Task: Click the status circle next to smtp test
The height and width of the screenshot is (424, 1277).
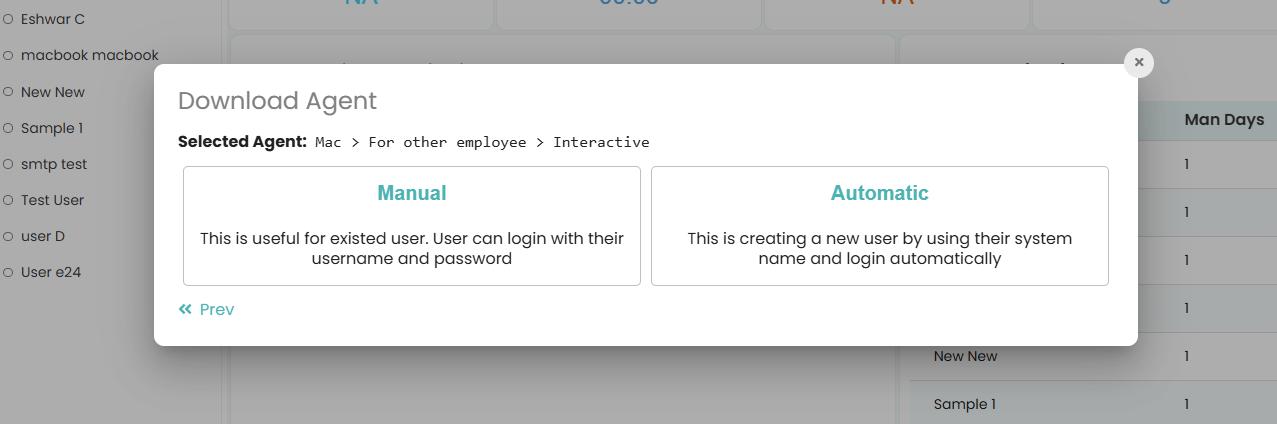Action: coord(8,164)
